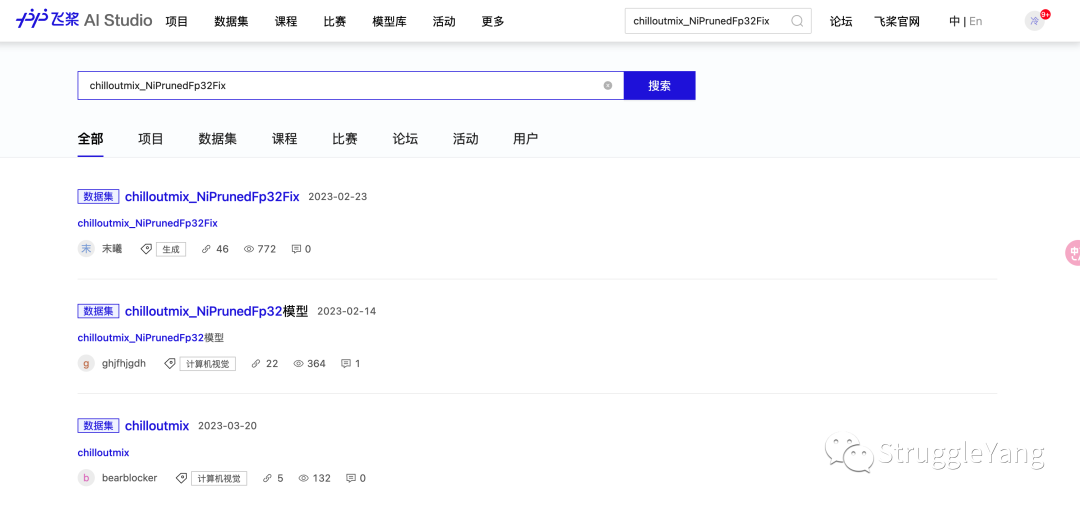Click comment icon in 末曦 result row
Image resolution: width=1080 pixels, height=505 pixels.
296,249
